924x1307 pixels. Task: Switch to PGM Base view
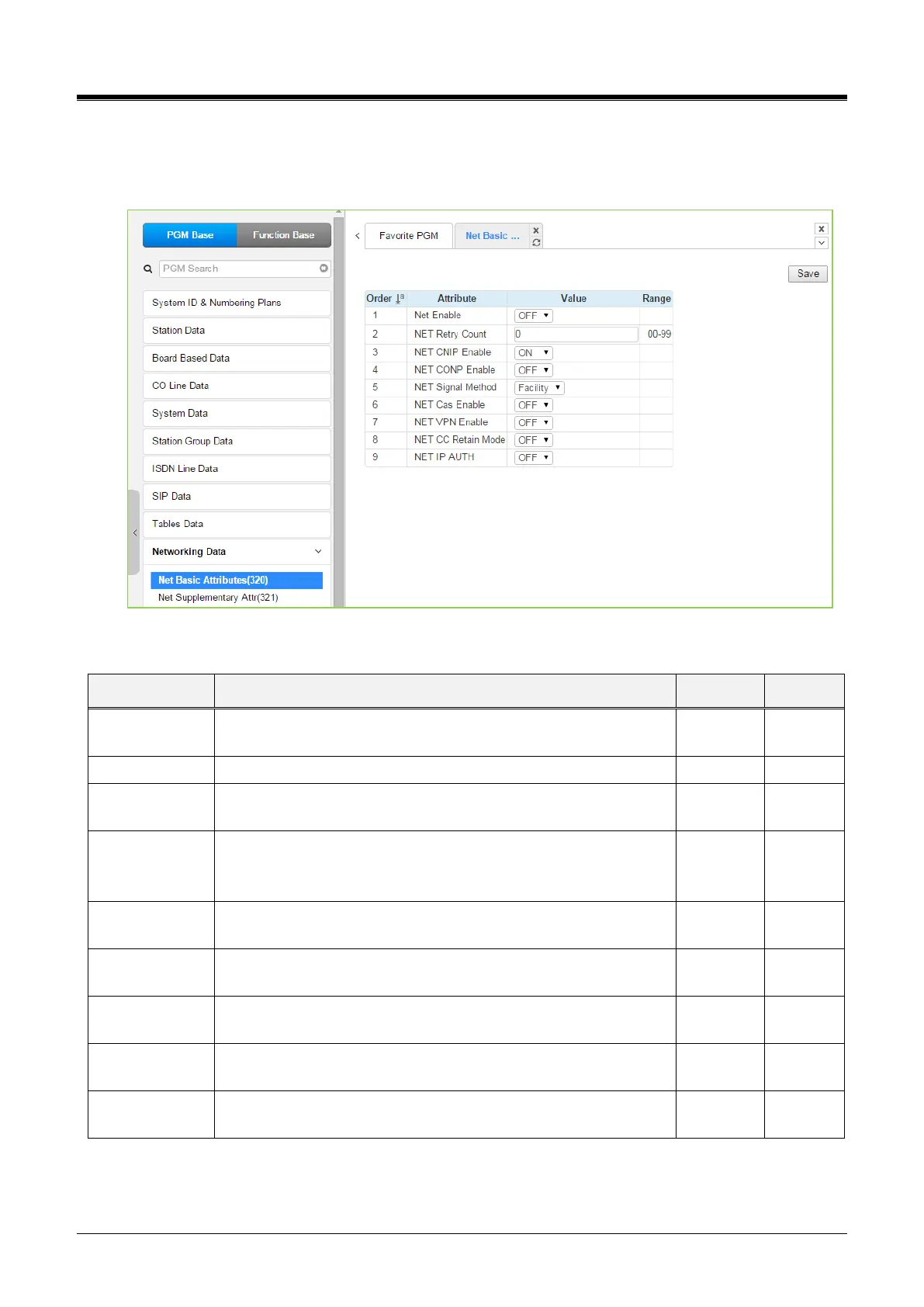(x=190, y=235)
